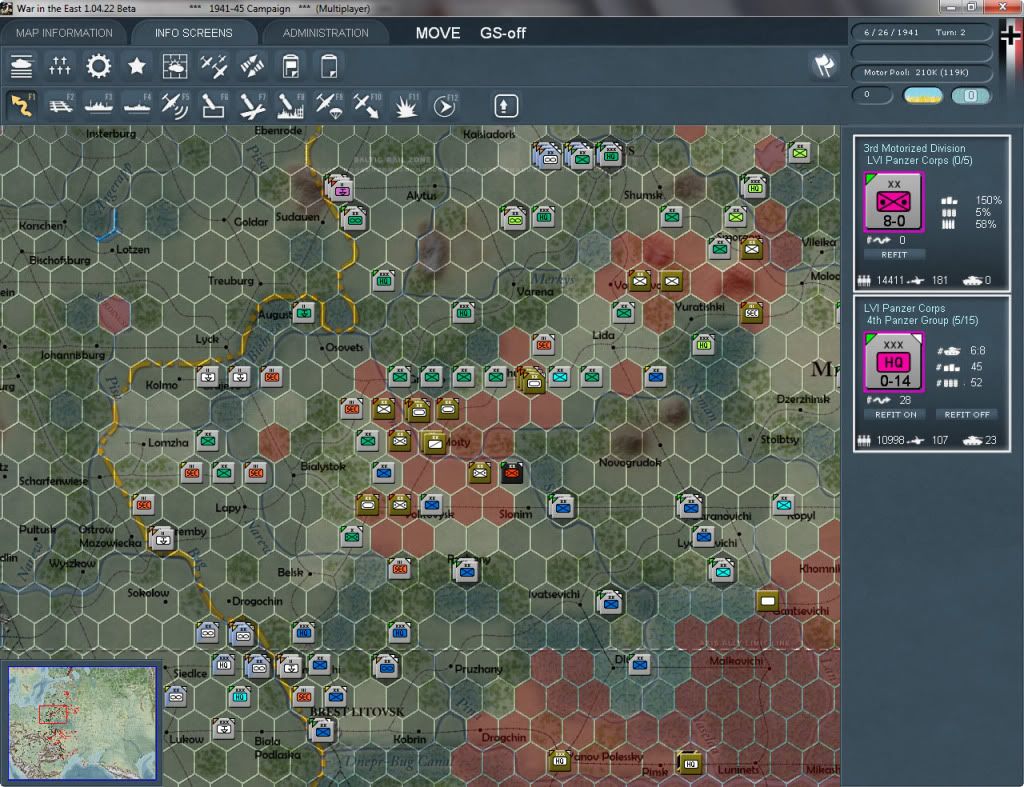Open the LVI Panzer Corps (0/5) link
Image resolution: width=1024 pixels, height=787 pixels.
(919, 160)
